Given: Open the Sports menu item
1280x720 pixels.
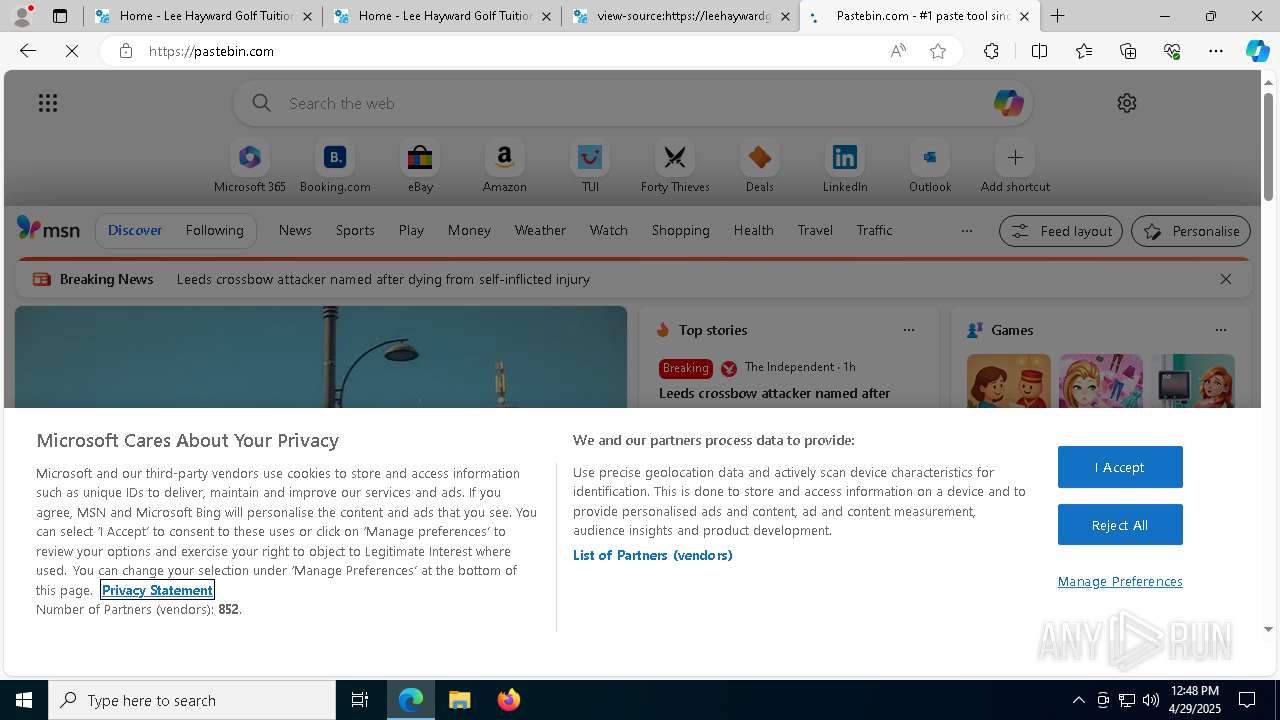Looking at the screenshot, I should tap(355, 230).
